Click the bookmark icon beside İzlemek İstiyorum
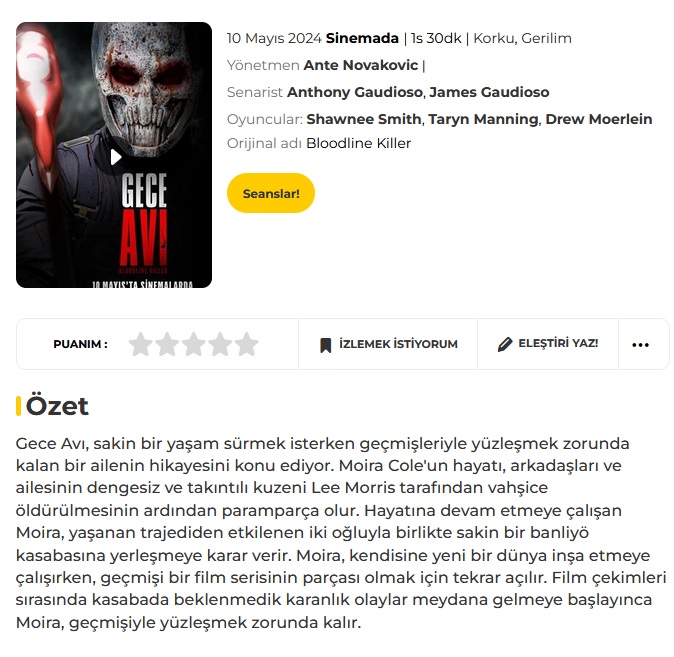The width and height of the screenshot is (674, 657). coord(326,345)
